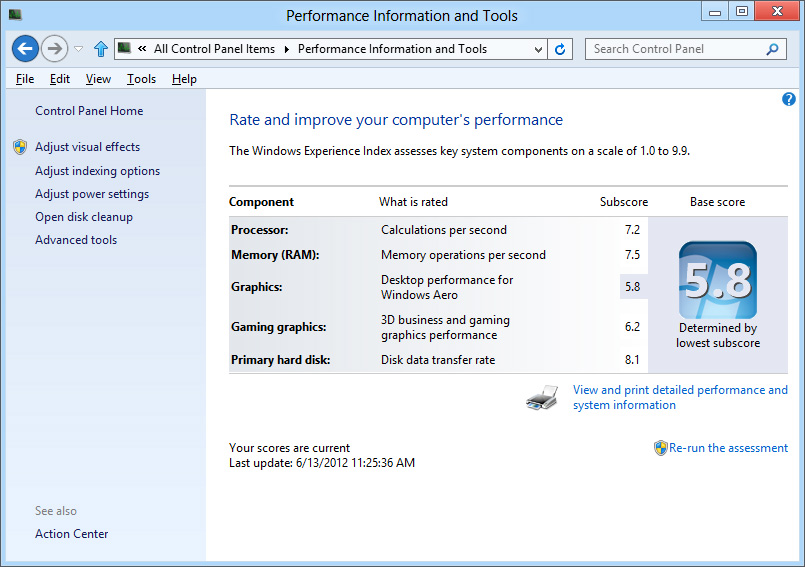This screenshot has height=567, width=805.
Task: Click the Refresh button
Action: pyautogui.click(x=560, y=49)
